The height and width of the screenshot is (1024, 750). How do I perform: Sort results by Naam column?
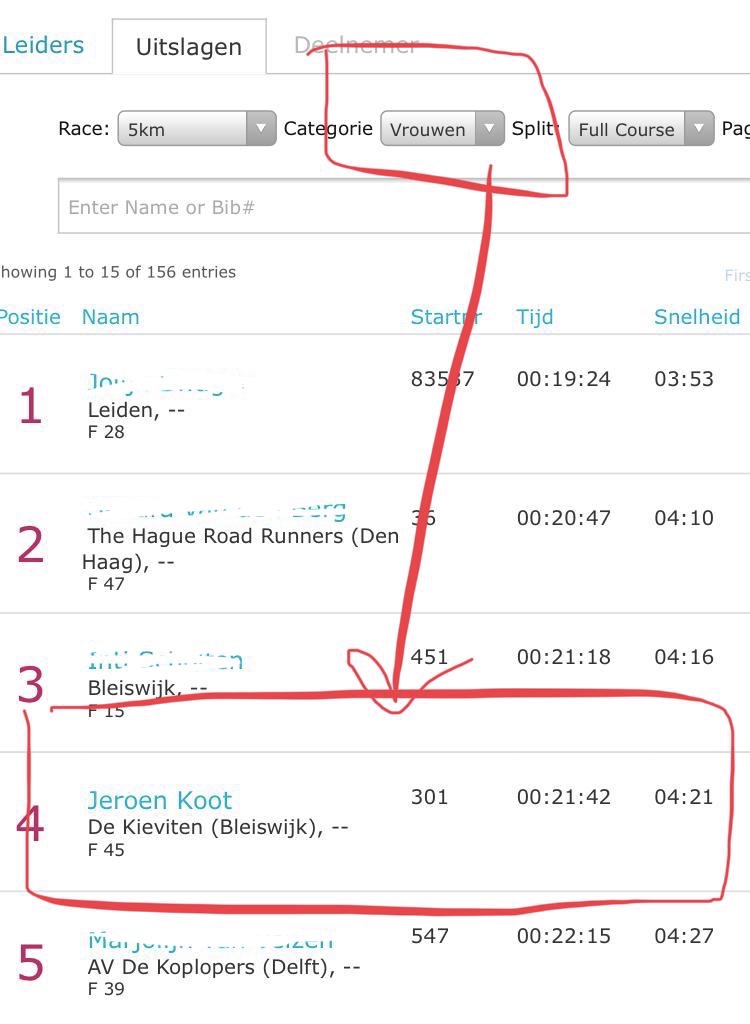(x=110, y=317)
